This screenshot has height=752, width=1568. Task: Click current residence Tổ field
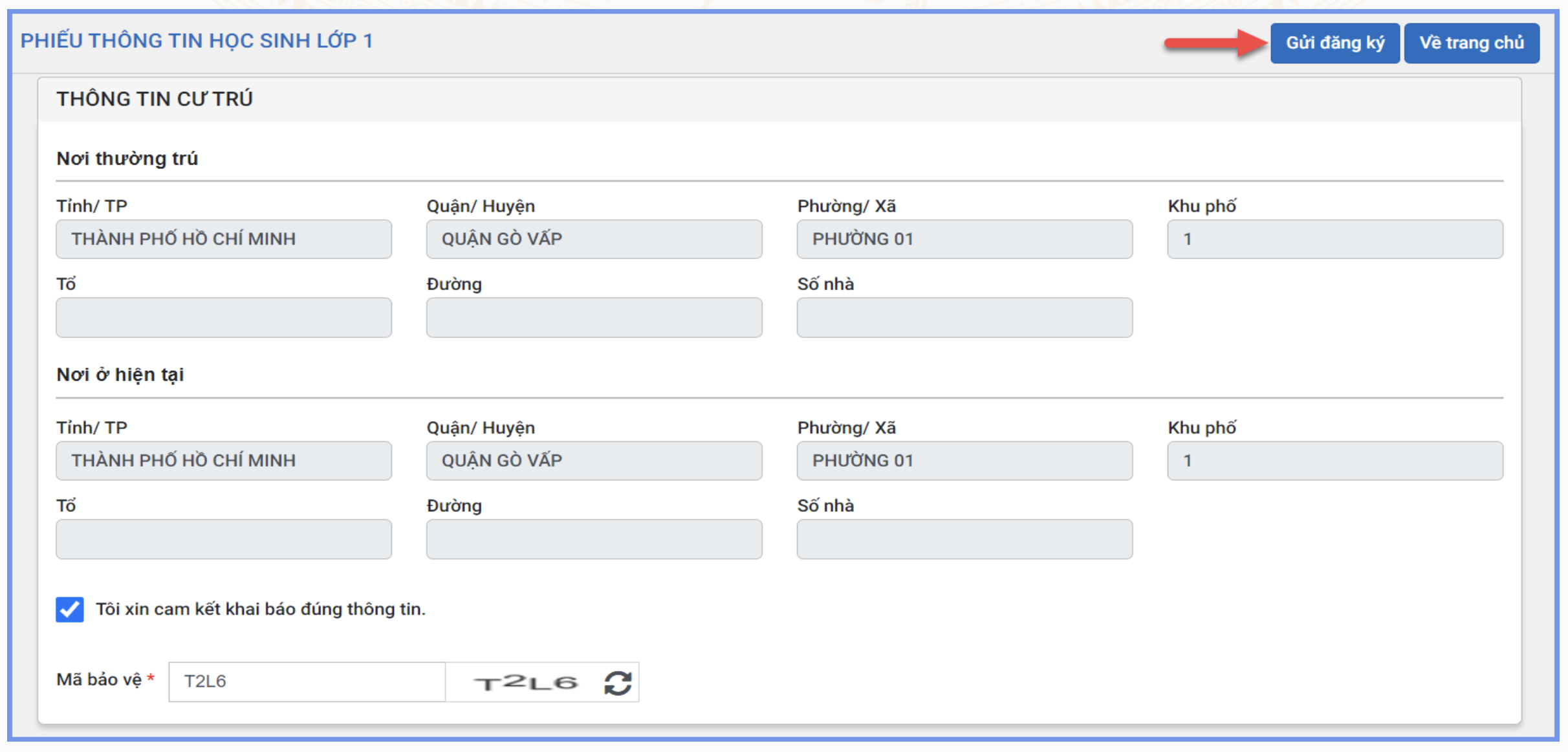click(224, 538)
